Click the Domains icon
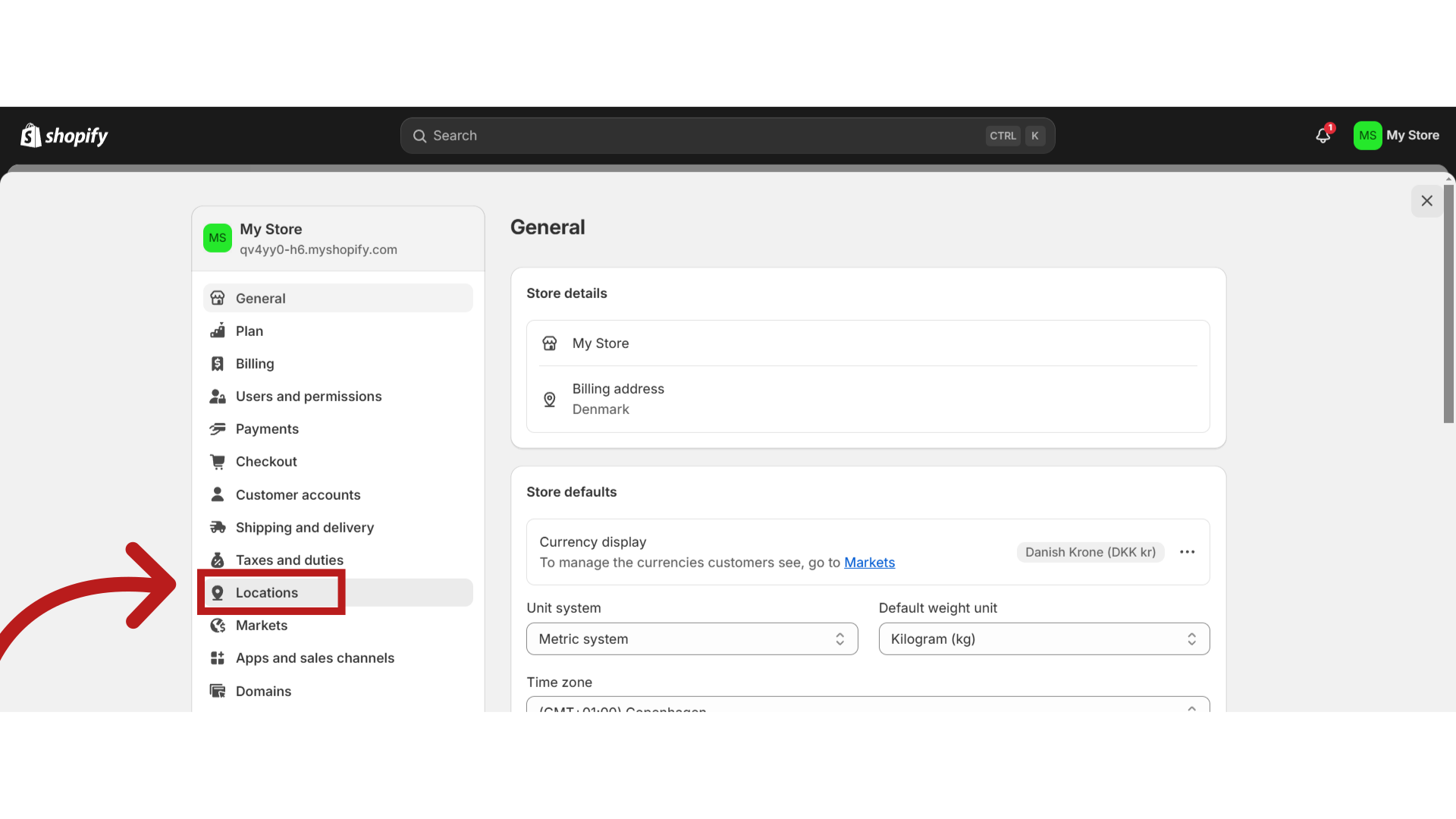1456x819 pixels. click(218, 691)
